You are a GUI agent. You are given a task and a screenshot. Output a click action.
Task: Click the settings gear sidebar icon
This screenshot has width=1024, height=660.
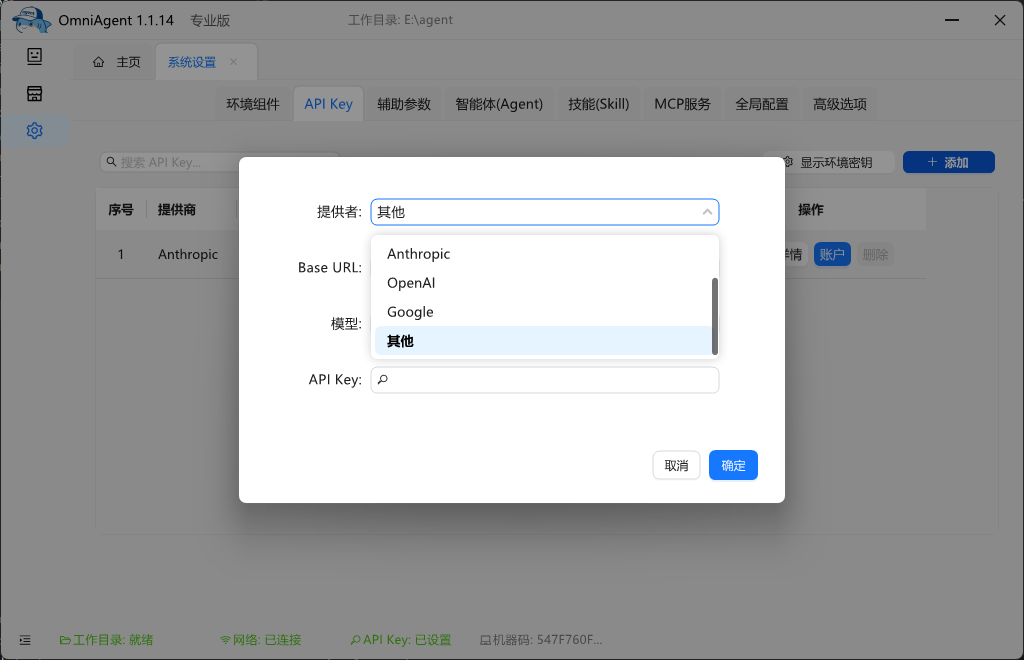35,131
